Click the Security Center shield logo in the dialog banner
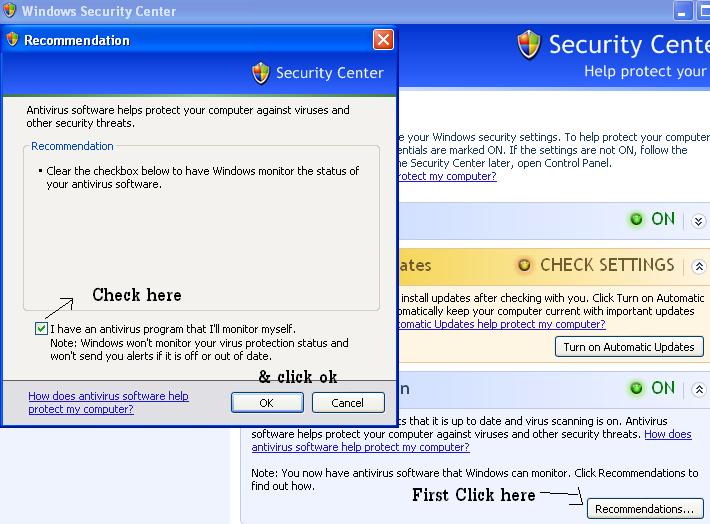 click(261, 73)
